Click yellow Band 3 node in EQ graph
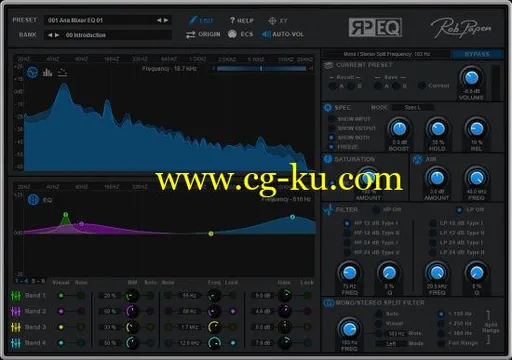The image size is (512, 360). [x=211, y=234]
